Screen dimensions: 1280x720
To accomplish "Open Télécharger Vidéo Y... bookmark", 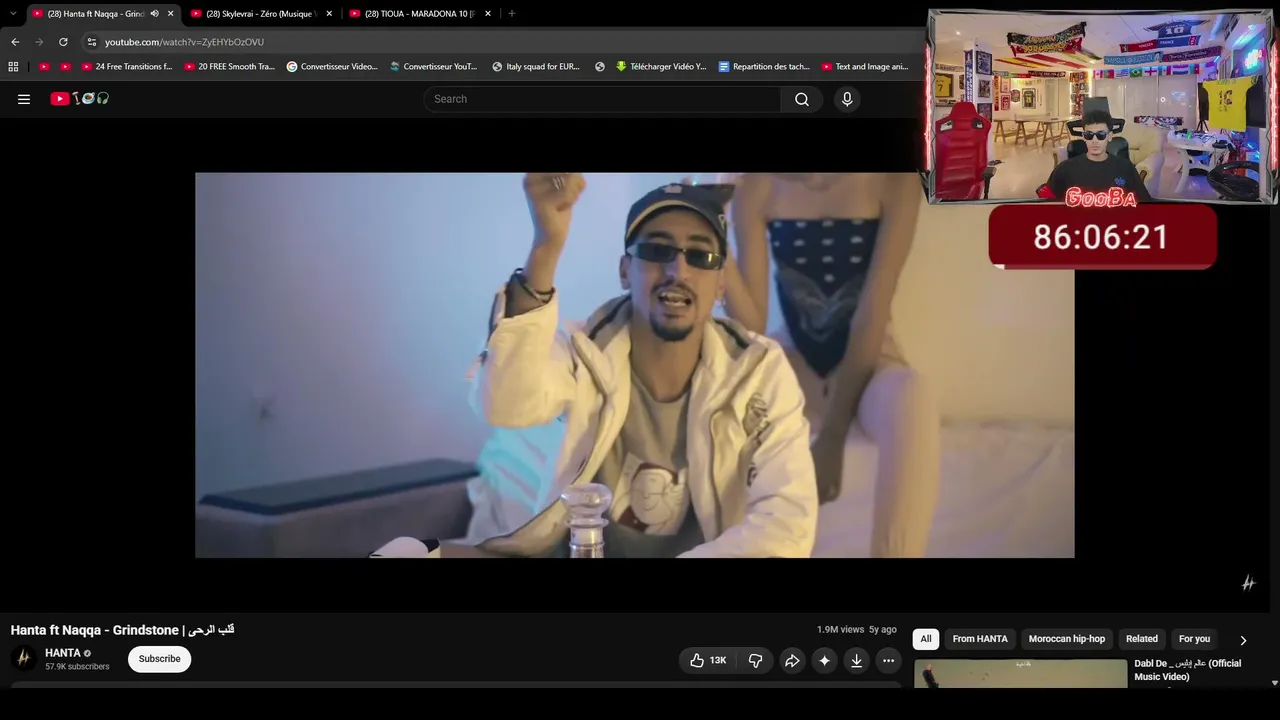I will [x=661, y=67].
